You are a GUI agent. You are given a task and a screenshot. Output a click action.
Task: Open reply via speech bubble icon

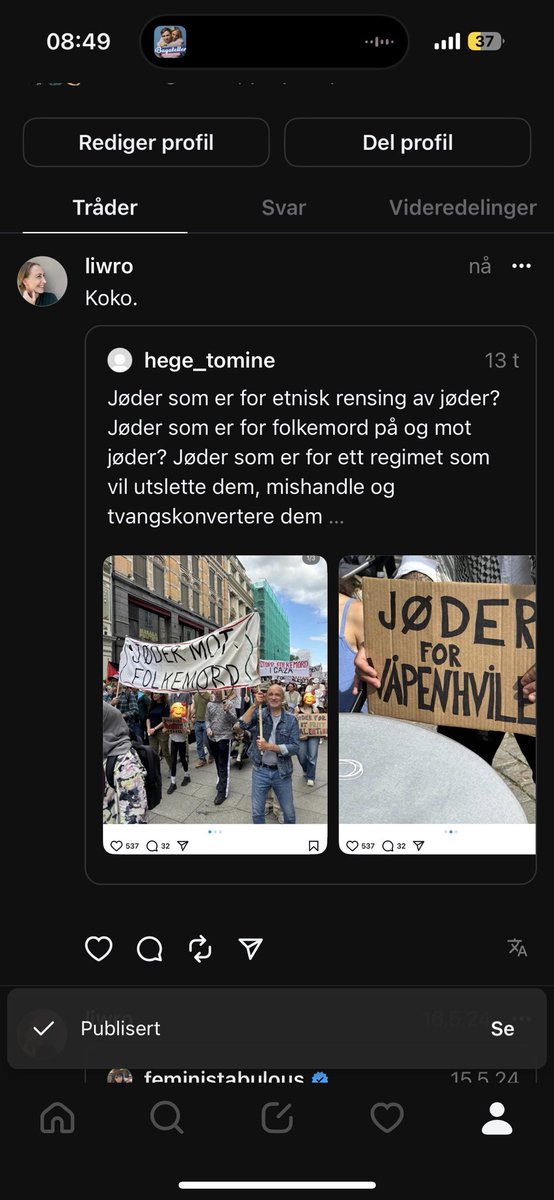click(150, 948)
